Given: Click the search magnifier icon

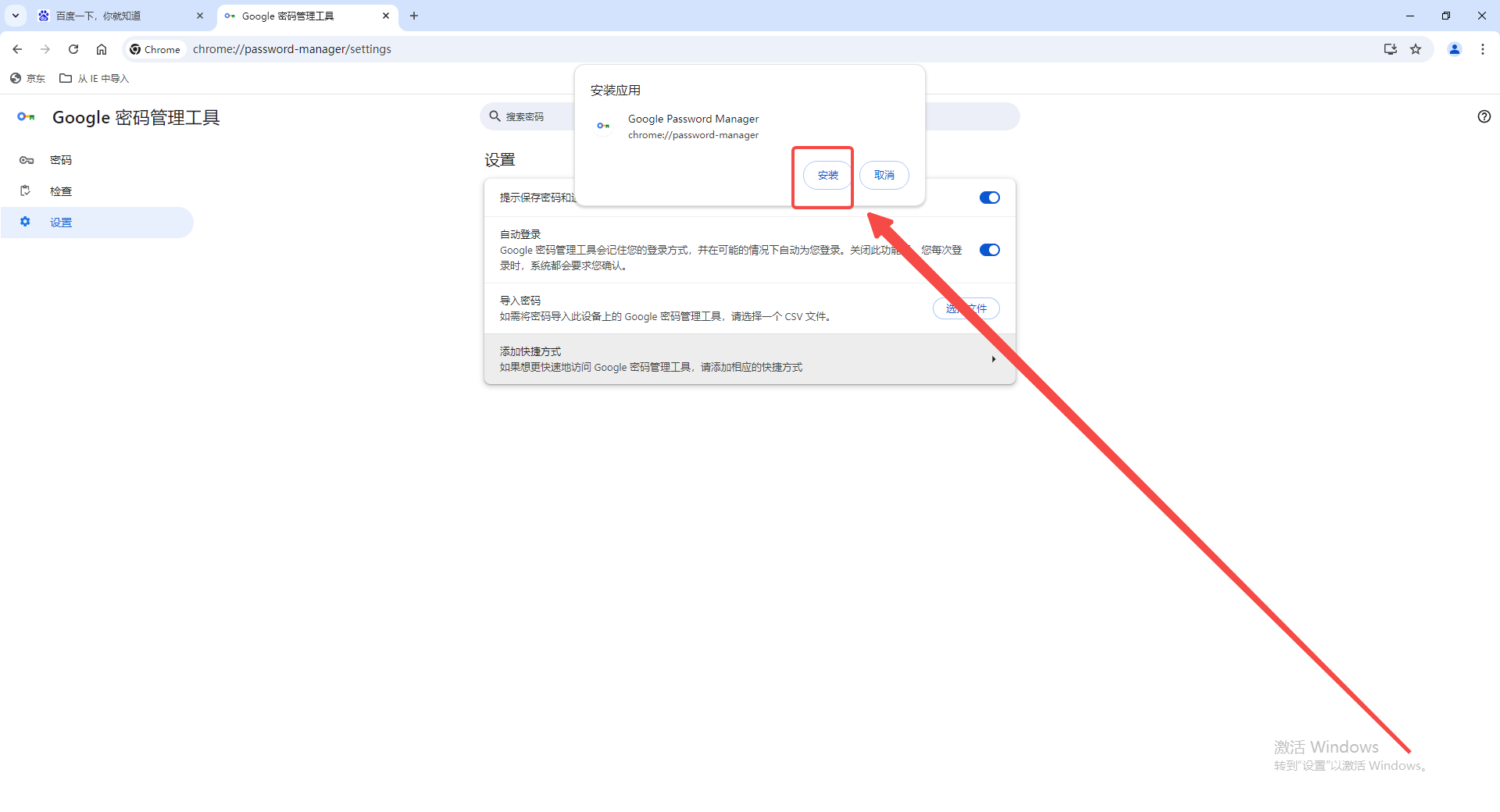Looking at the screenshot, I should pos(495,116).
